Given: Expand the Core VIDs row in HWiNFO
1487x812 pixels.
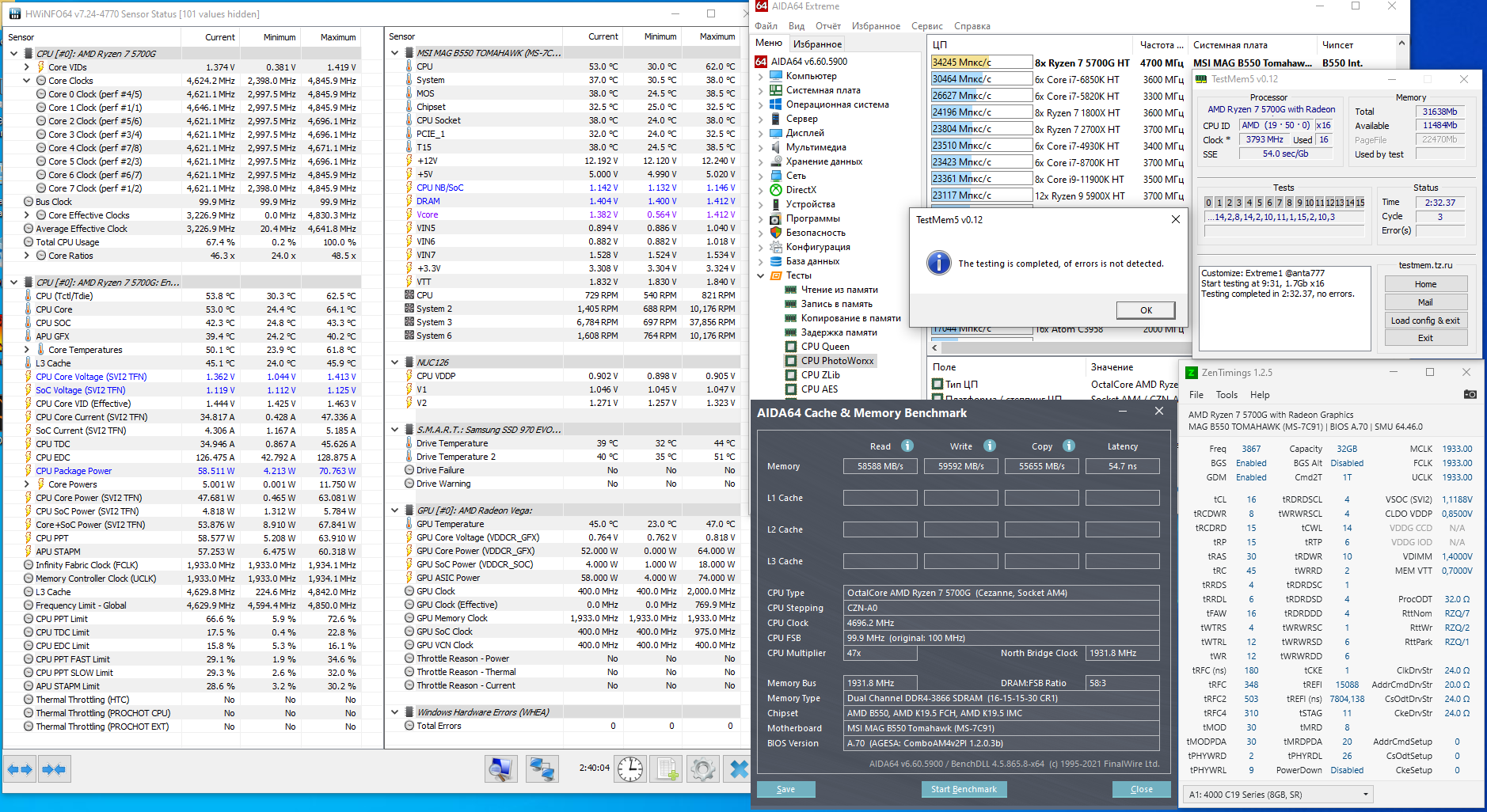Looking at the screenshot, I should tap(27, 67).
